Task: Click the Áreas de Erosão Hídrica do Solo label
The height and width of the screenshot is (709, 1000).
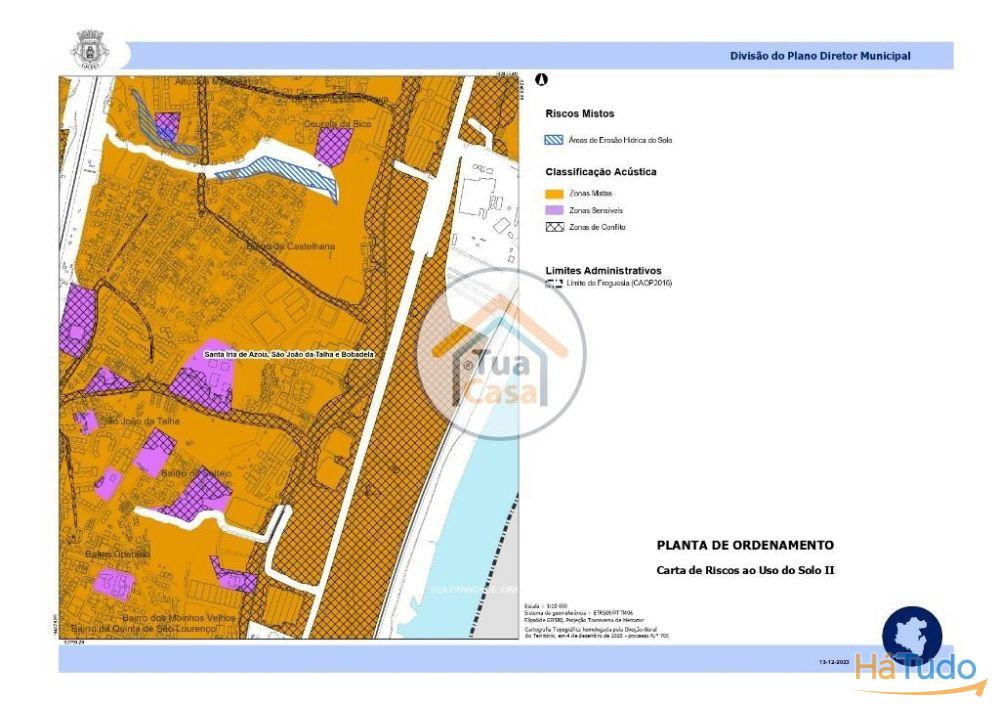Action: point(621,140)
